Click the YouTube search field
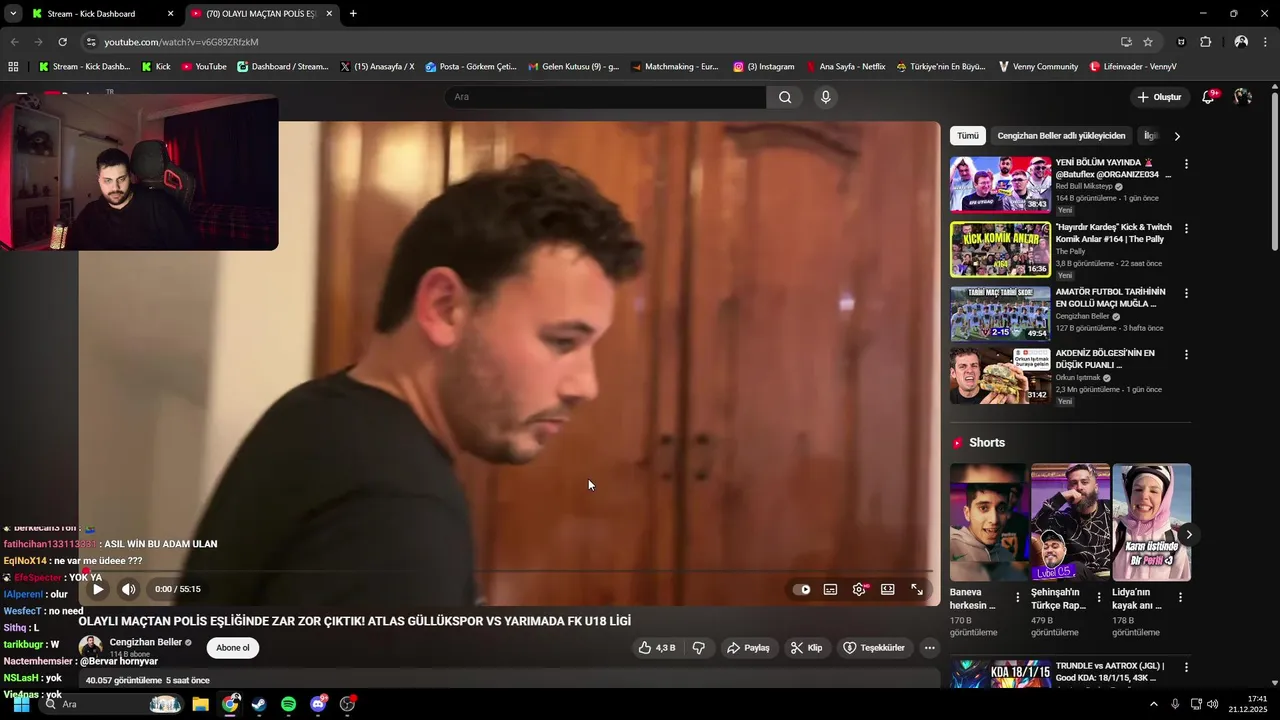This screenshot has width=1280, height=720. (x=605, y=97)
